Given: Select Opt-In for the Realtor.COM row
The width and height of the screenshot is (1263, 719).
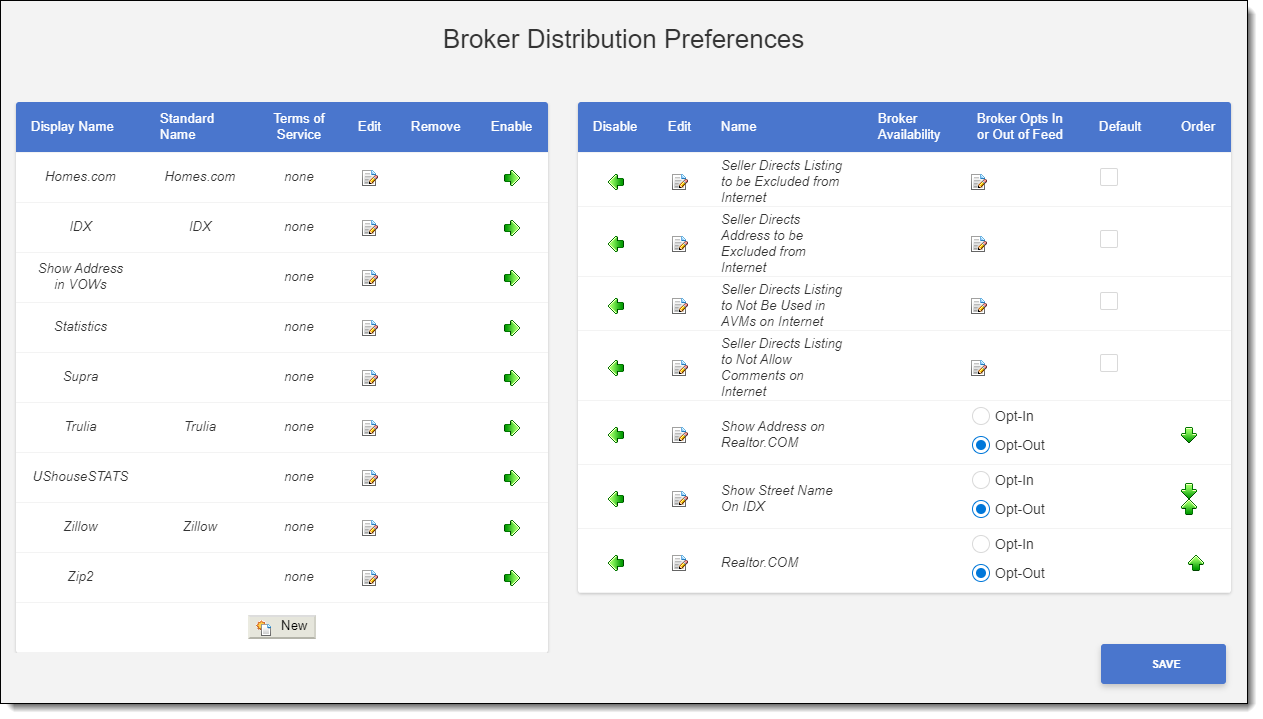Looking at the screenshot, I should point(980,544).
